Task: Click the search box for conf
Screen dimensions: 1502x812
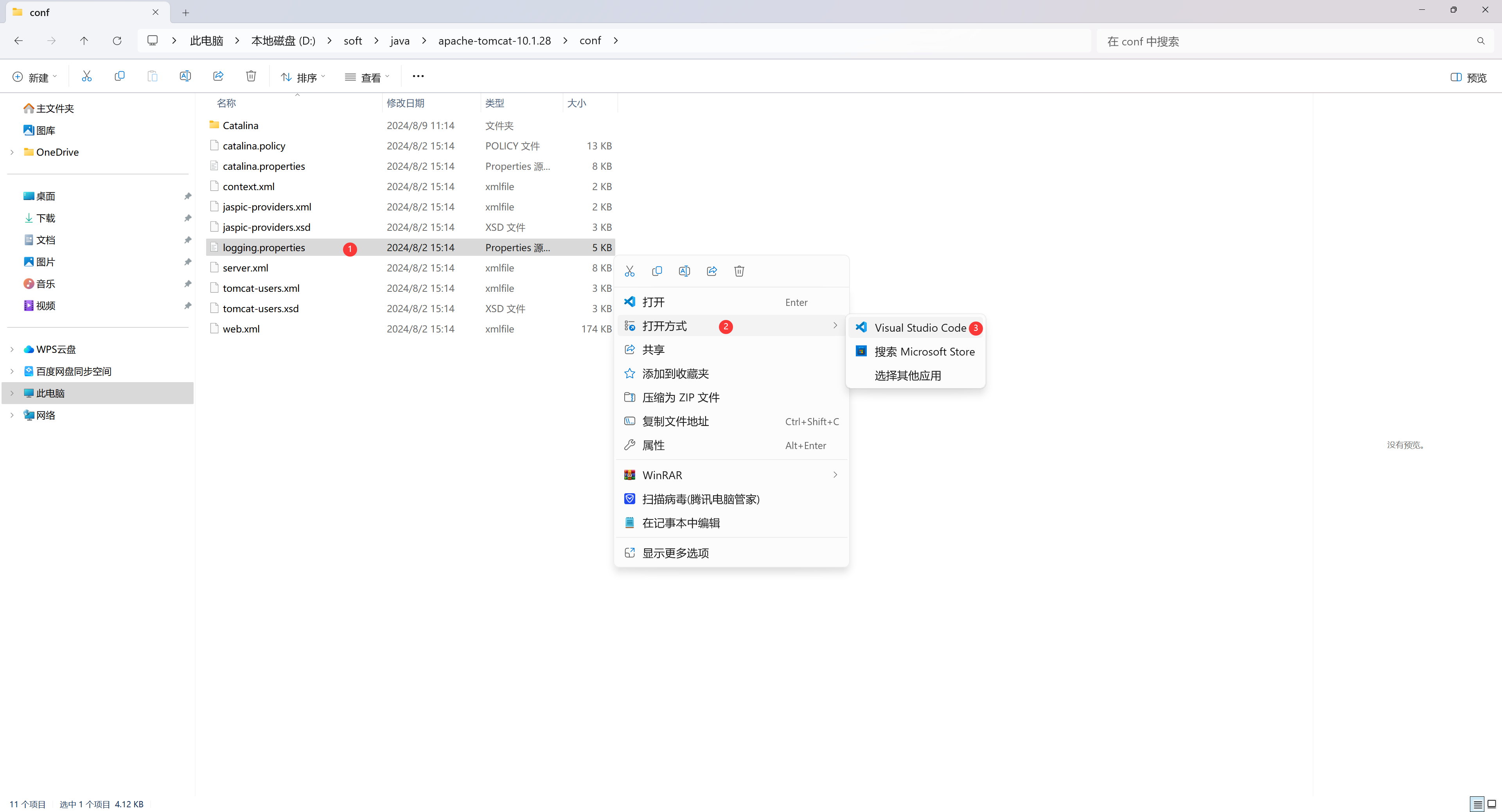Action: click(1288, 41)
